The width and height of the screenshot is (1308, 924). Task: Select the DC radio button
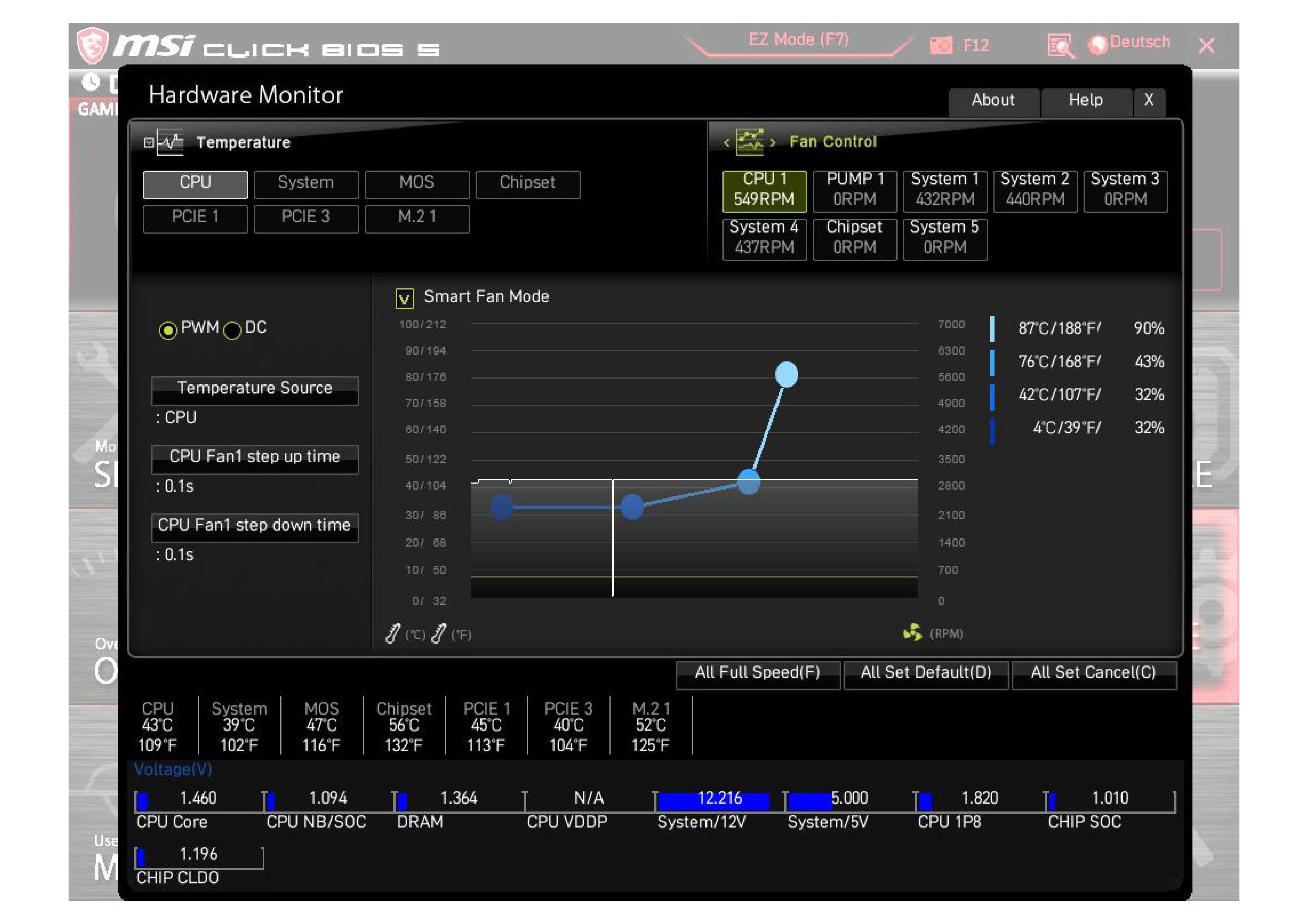click(232, 330)
